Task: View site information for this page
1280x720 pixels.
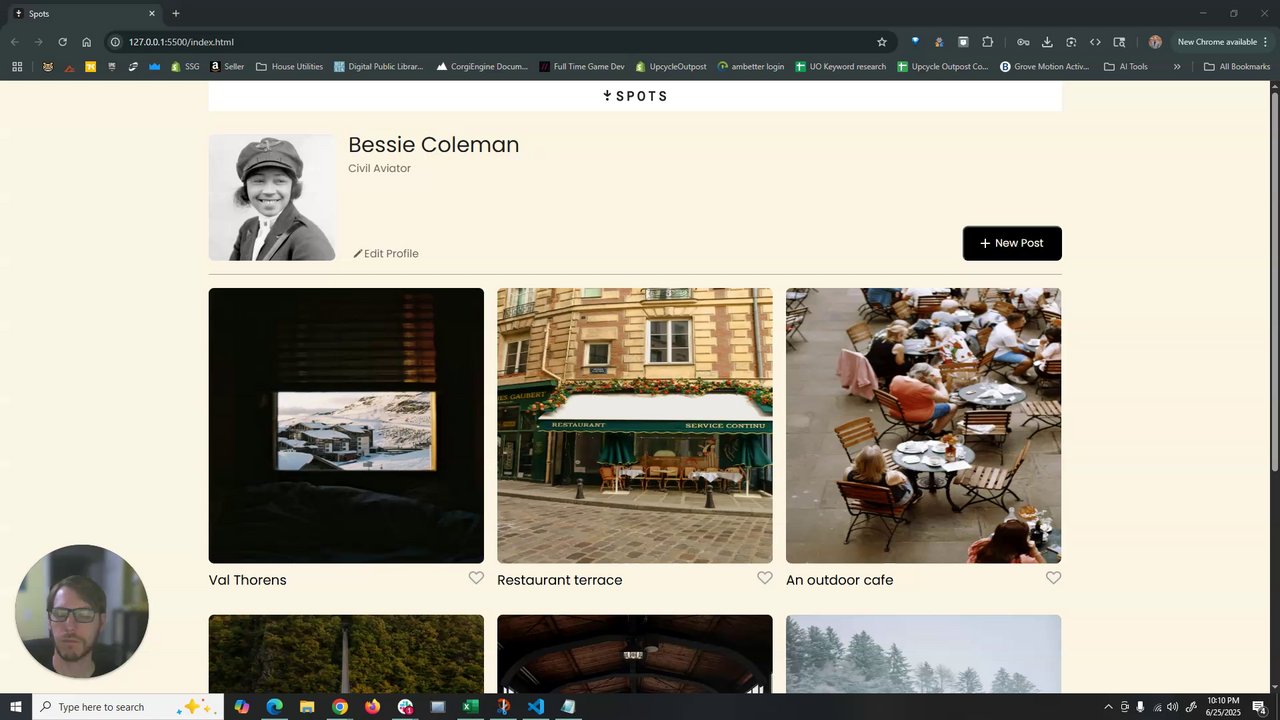Action: (115, 42)
